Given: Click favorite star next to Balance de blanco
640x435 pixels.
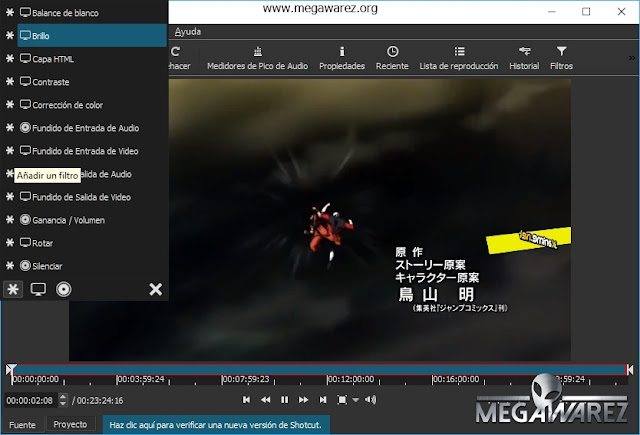Looking at the screenshot, I should 10,13.
